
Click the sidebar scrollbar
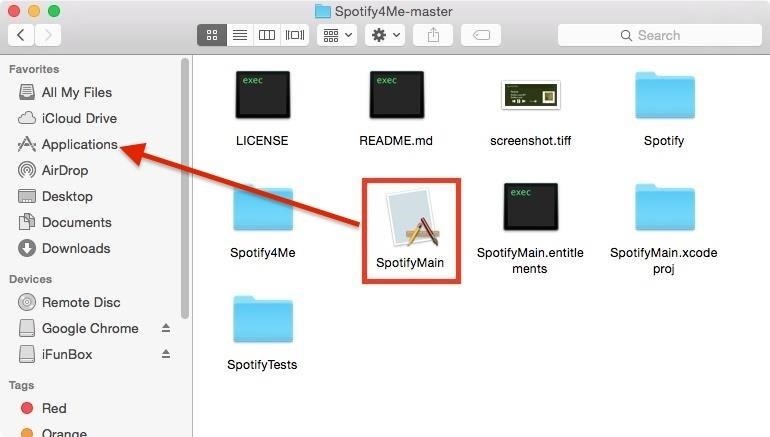click(x=185, y=189)
